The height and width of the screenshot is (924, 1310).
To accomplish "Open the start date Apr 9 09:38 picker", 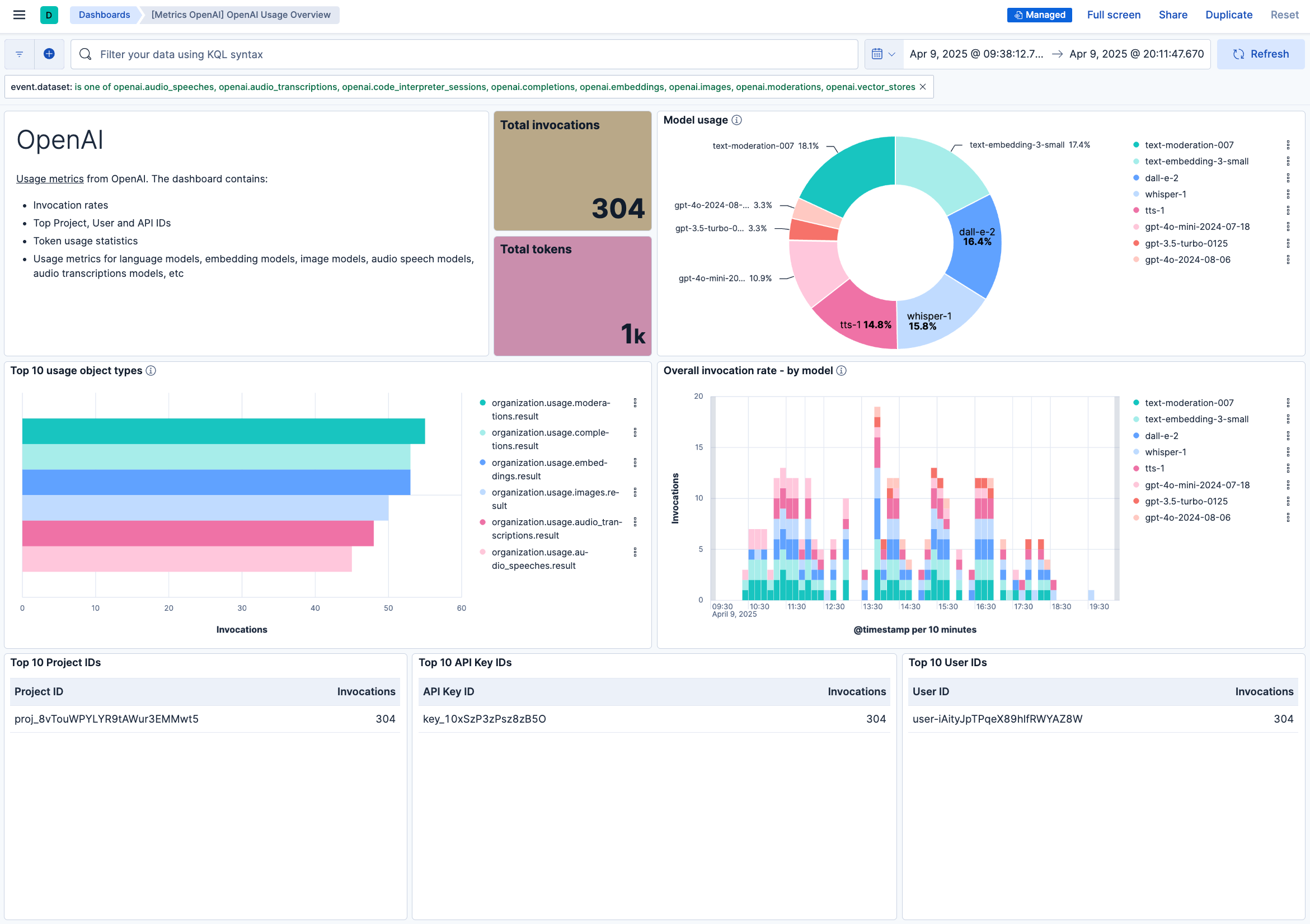I will point(976,54).
